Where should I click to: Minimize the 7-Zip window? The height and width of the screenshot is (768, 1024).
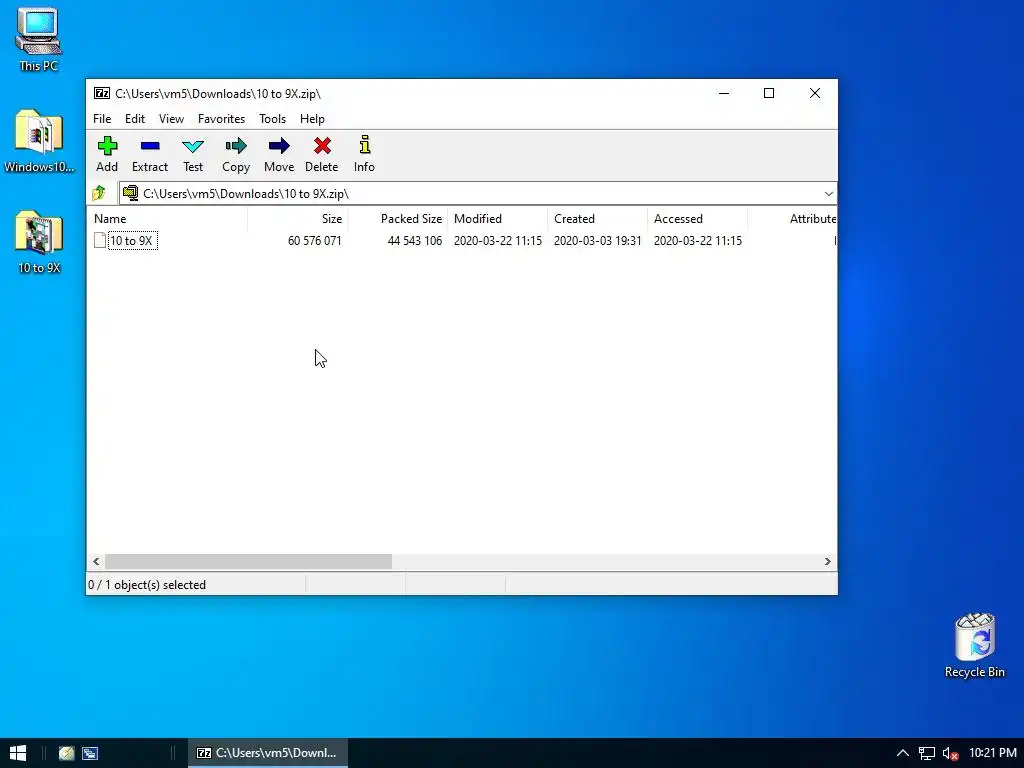pyautogui.click(x=724, y=93)
